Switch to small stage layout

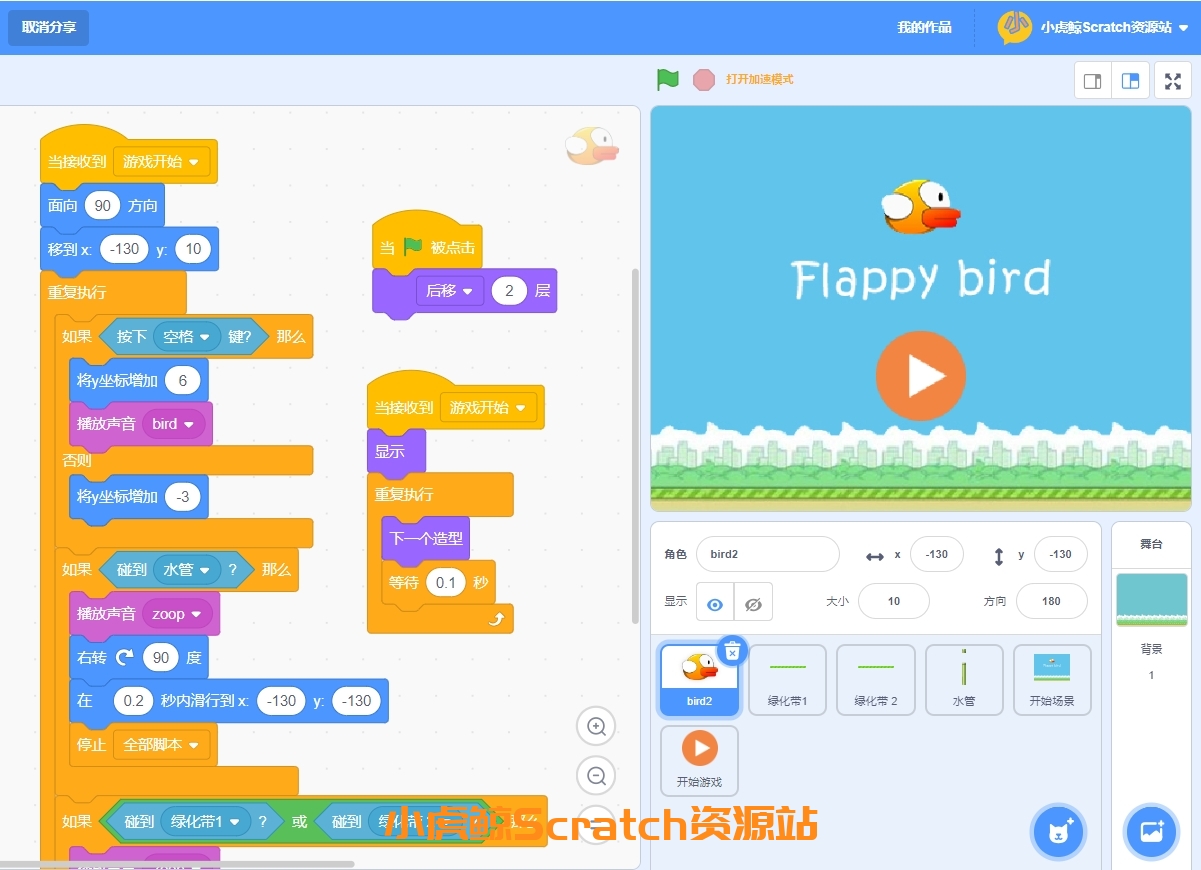(1093, 81)
